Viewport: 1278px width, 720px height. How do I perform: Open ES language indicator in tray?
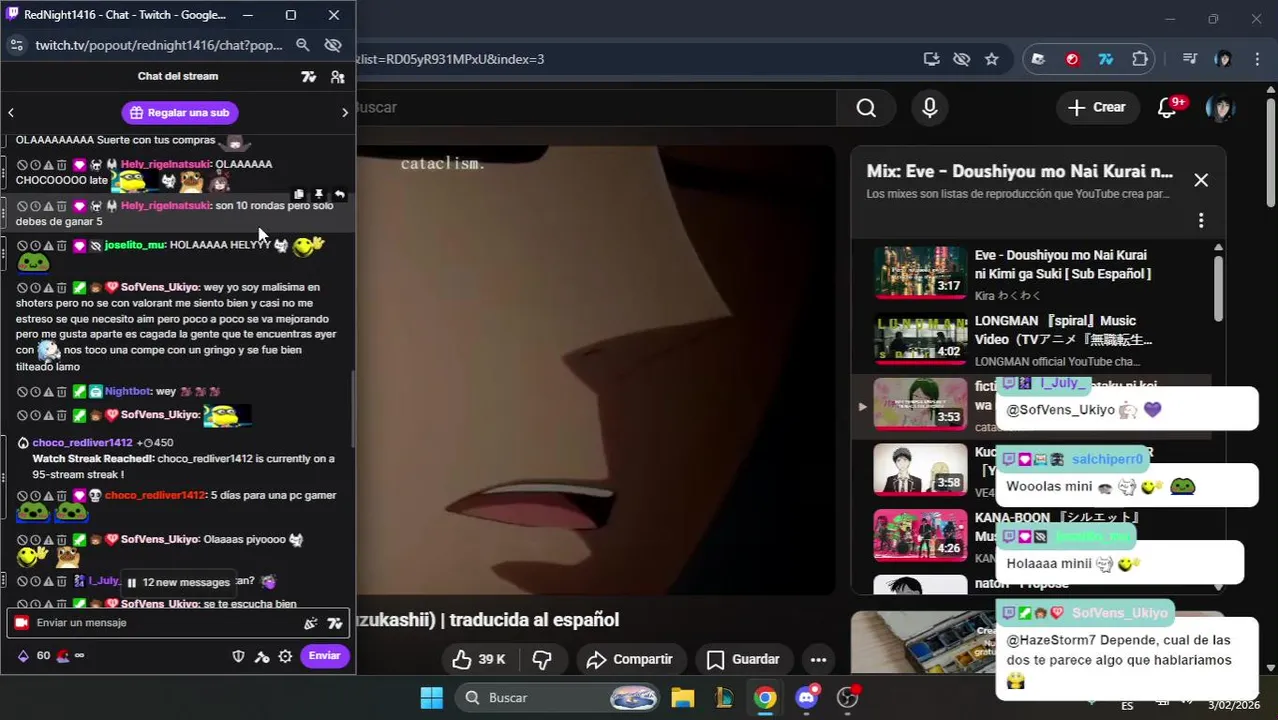pos(1127,705)
